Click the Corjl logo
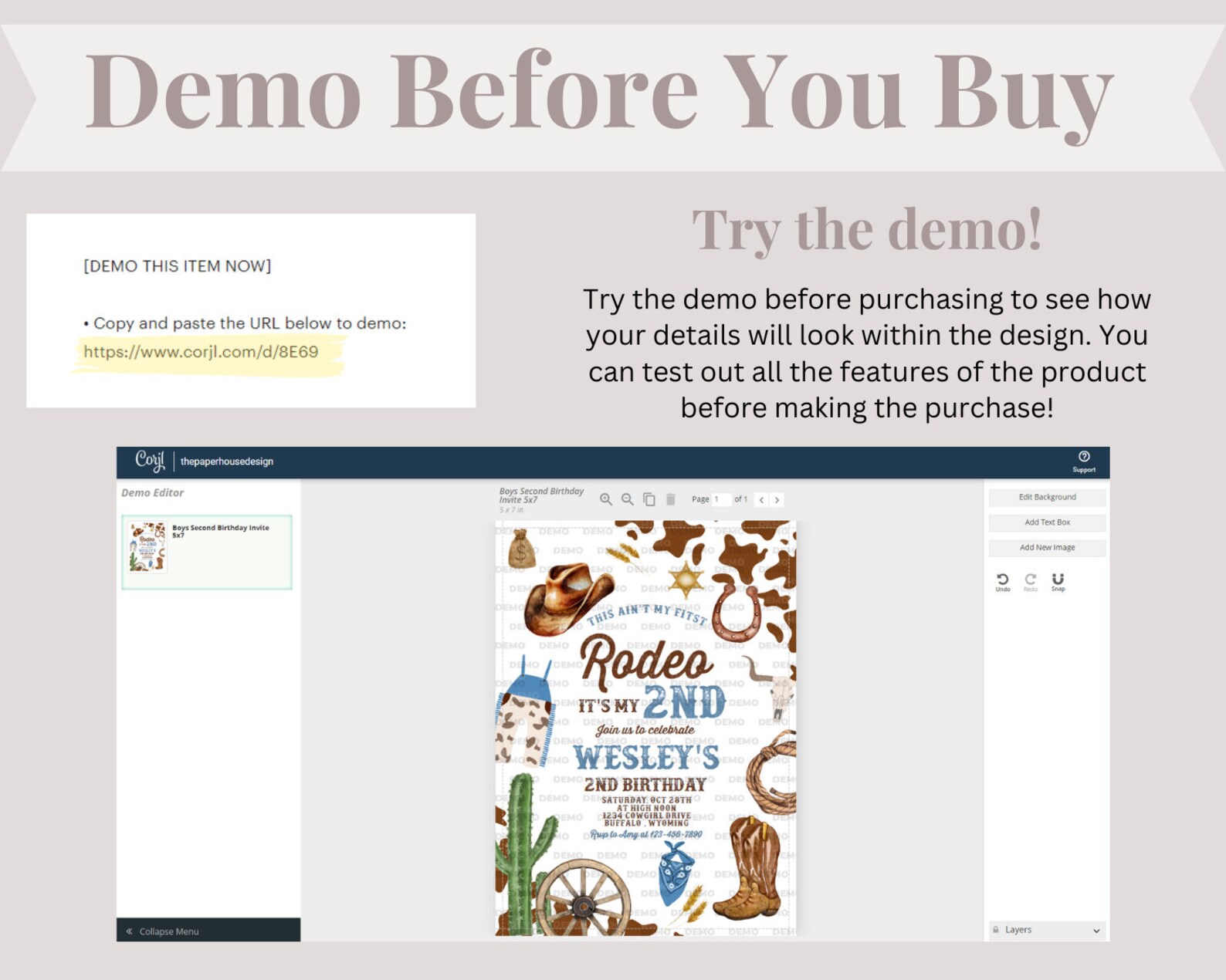Screen dimensions: 1226x980 coord(150,461)
